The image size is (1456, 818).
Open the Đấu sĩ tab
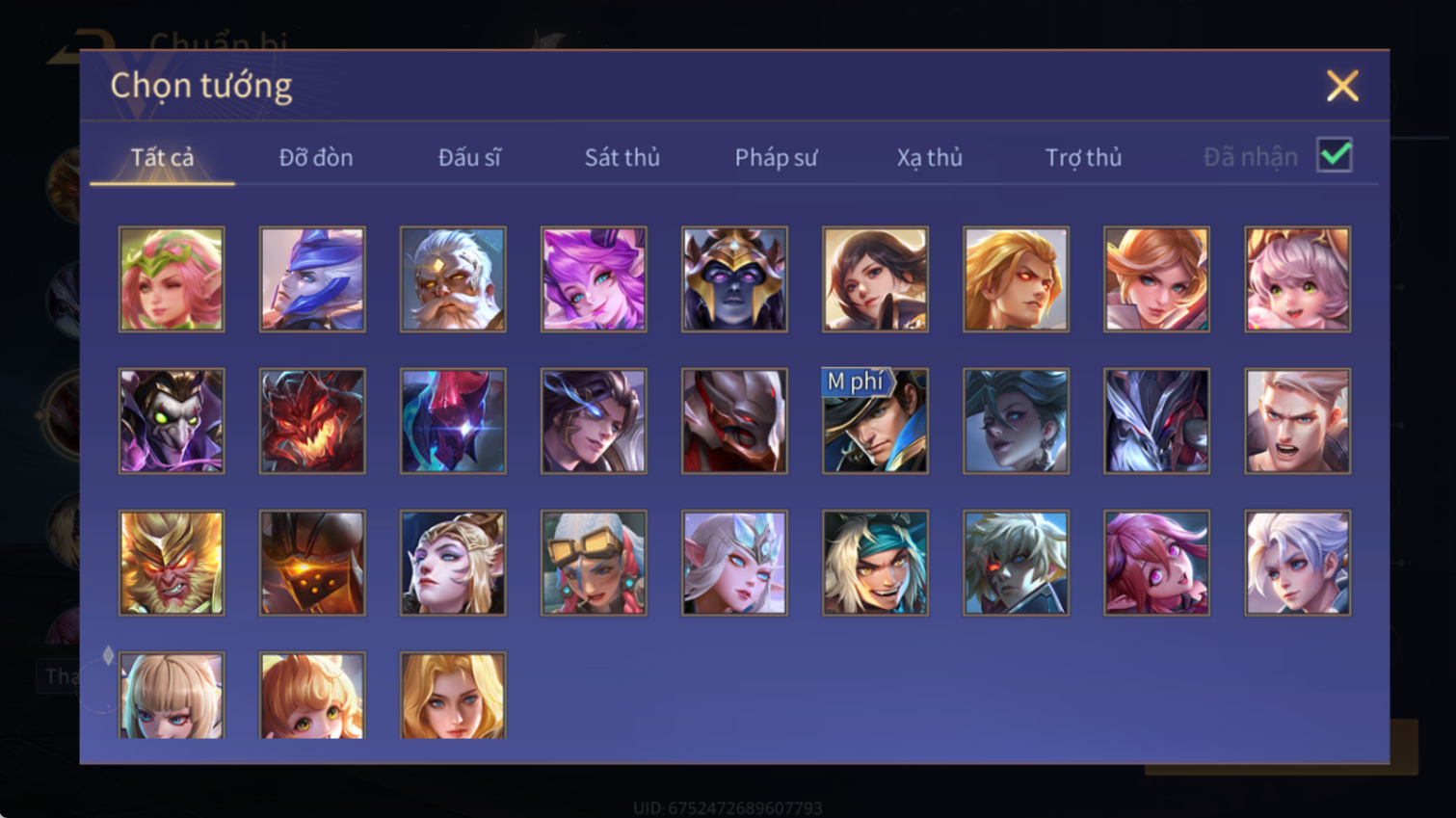[469, 157]
